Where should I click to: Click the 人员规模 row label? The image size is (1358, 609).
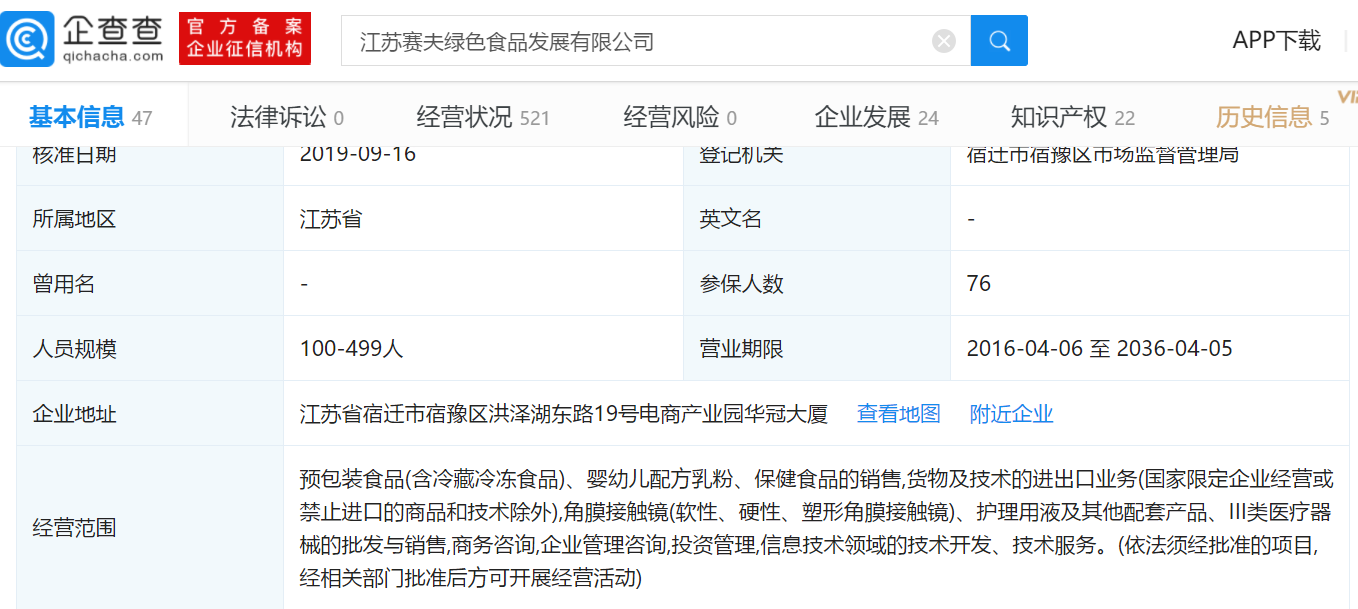(74, 348)
